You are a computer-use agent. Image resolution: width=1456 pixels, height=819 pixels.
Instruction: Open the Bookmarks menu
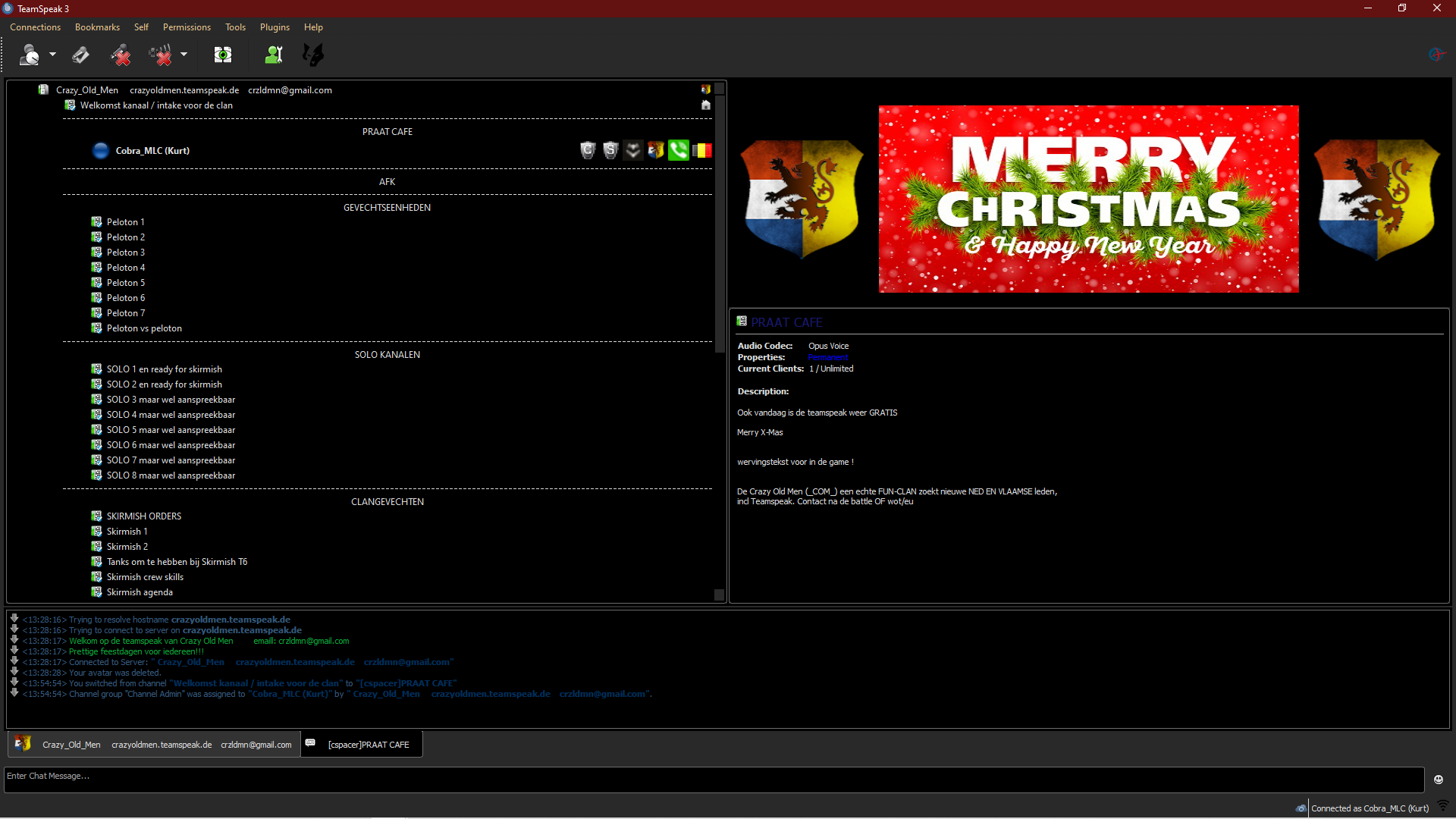coord(97,27)
